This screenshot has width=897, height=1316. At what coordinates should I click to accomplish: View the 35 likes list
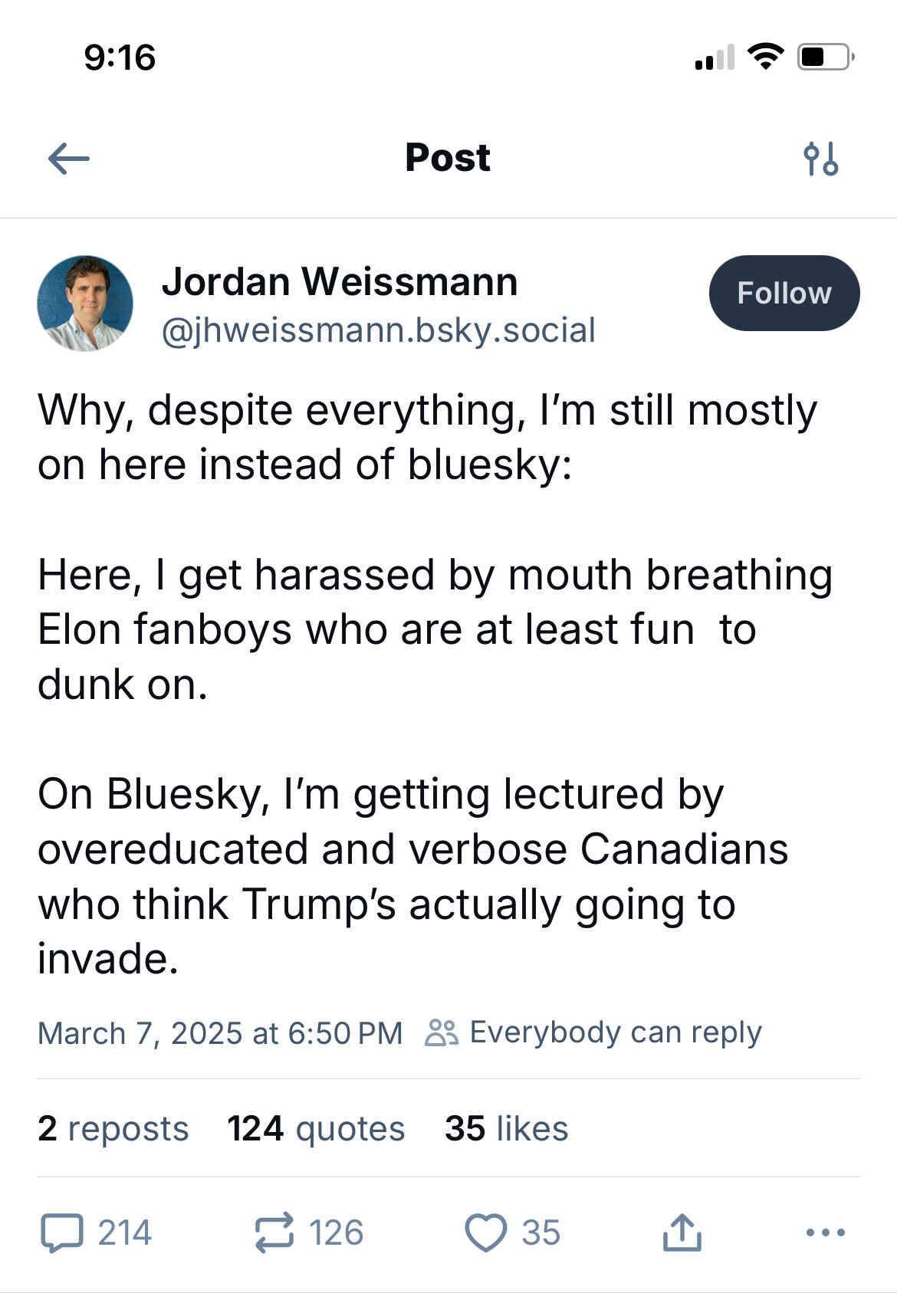point(506,1128)
